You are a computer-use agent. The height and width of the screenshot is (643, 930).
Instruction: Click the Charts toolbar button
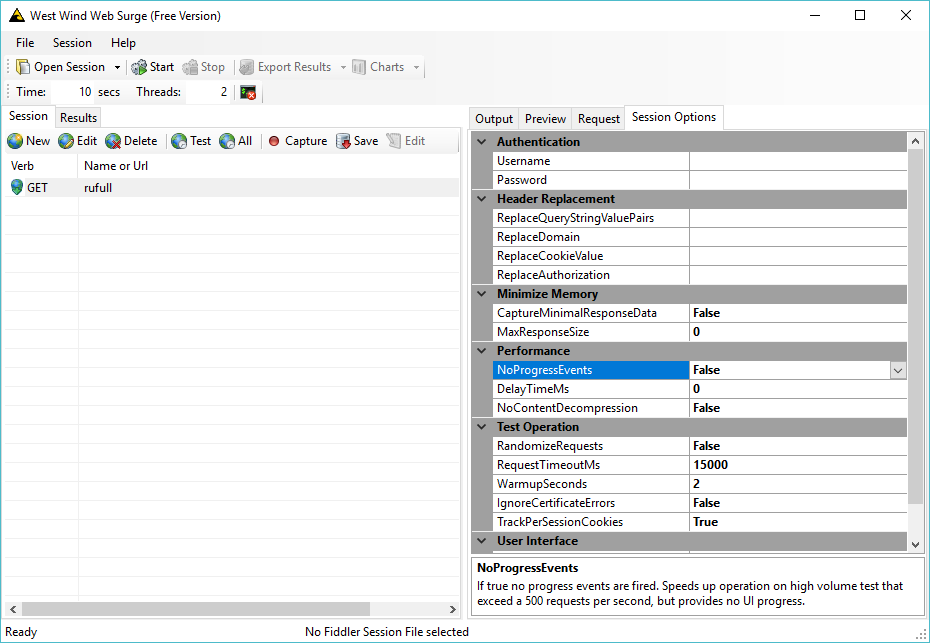pyautogui.click(x=378, y=67)
